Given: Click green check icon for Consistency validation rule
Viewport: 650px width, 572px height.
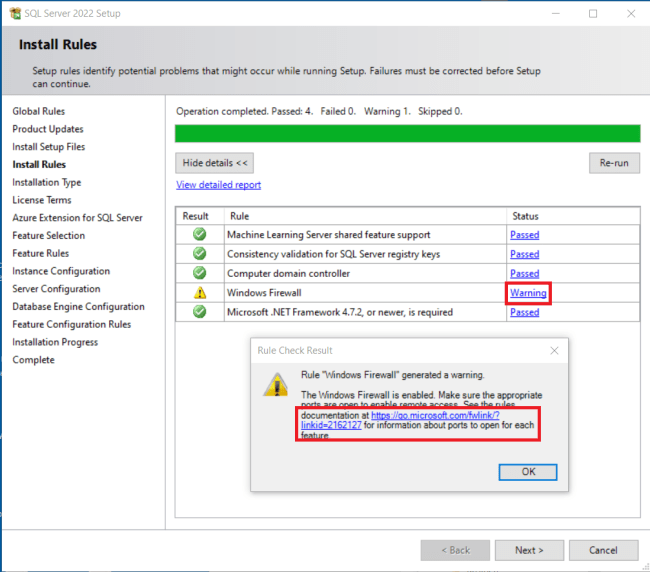Looking at the screenshot, I should (x=199, y=253).
